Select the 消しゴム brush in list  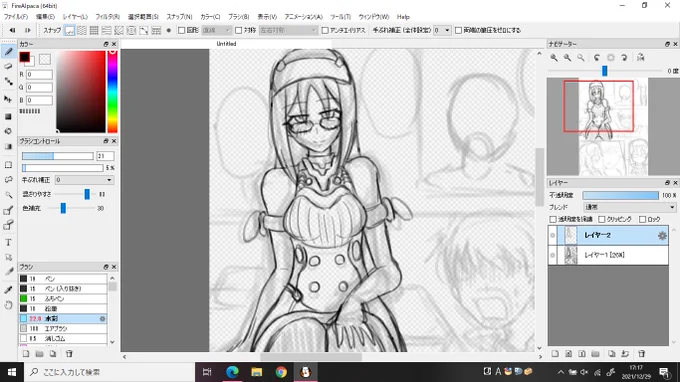63,339
